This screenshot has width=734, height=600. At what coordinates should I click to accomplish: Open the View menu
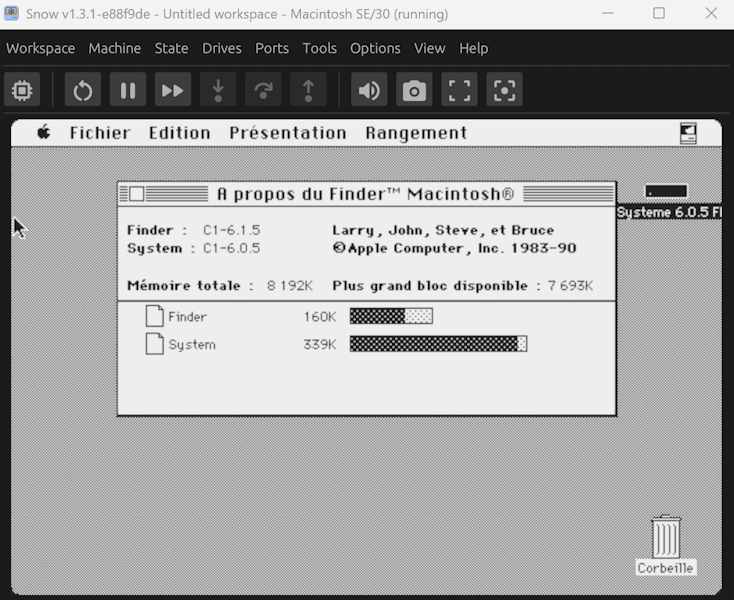pyautogui.click(x=430, y=48)
